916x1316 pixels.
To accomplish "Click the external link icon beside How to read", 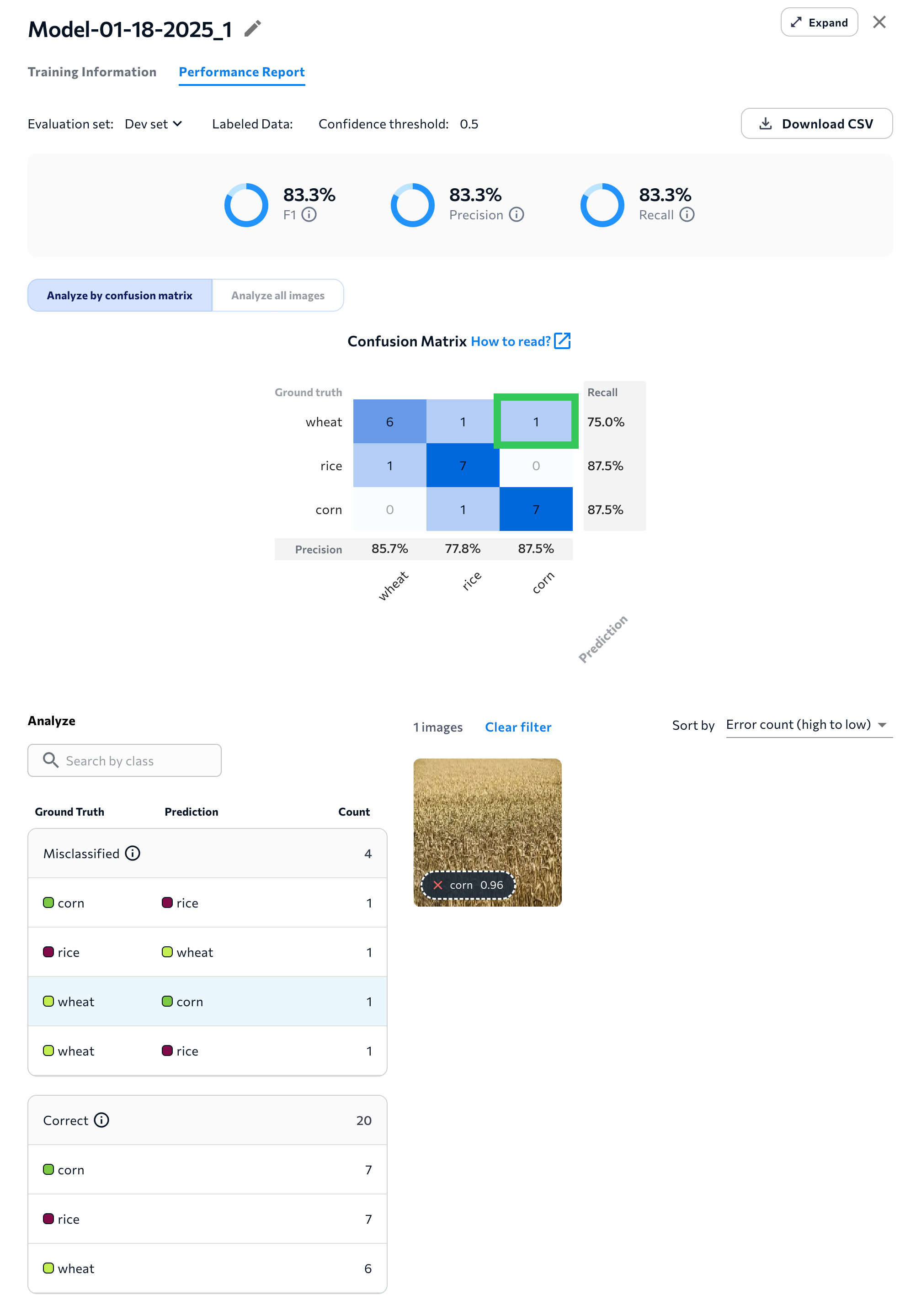I will point(563,340).
